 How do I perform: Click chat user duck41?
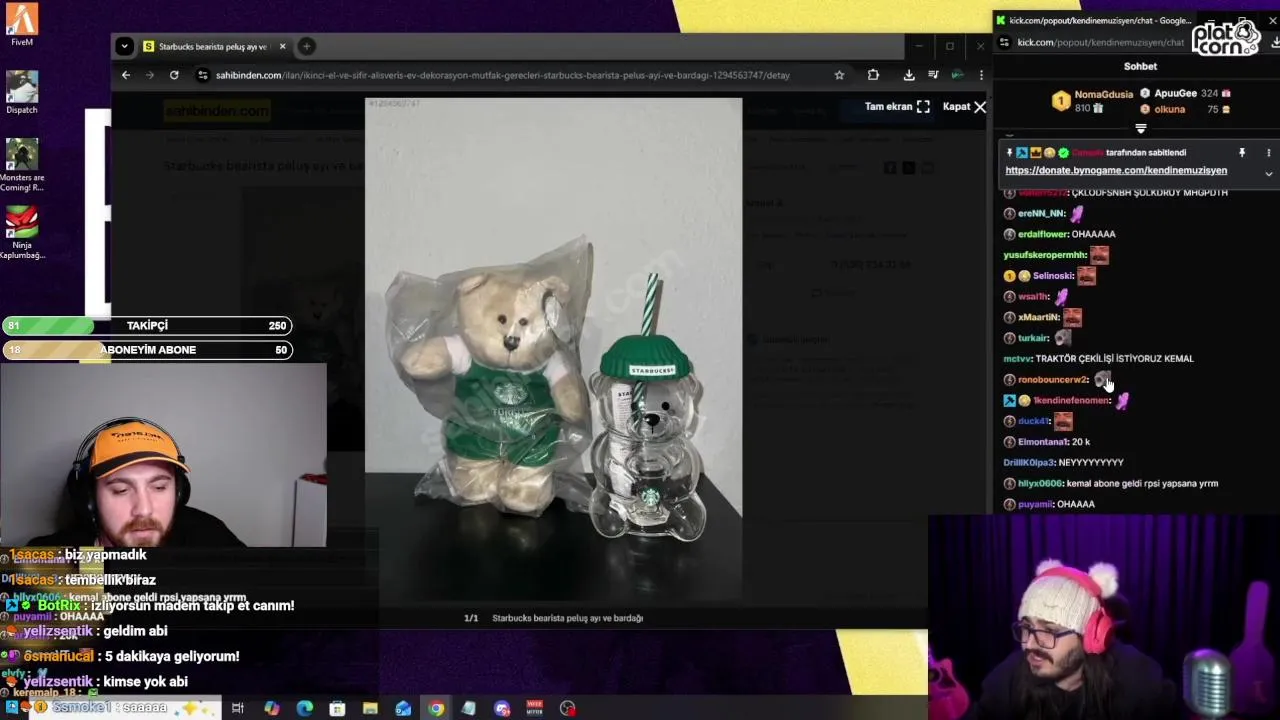1032,421
